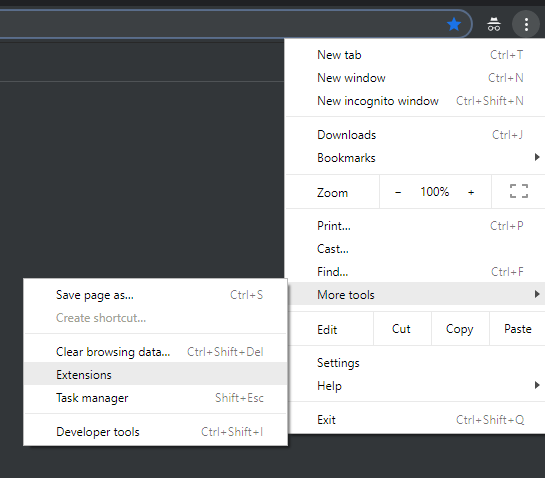This screenshot has height=478, width=545.
Task: Expand the Bookmarks submenu arrow
Action: click(x=537, y=157)
